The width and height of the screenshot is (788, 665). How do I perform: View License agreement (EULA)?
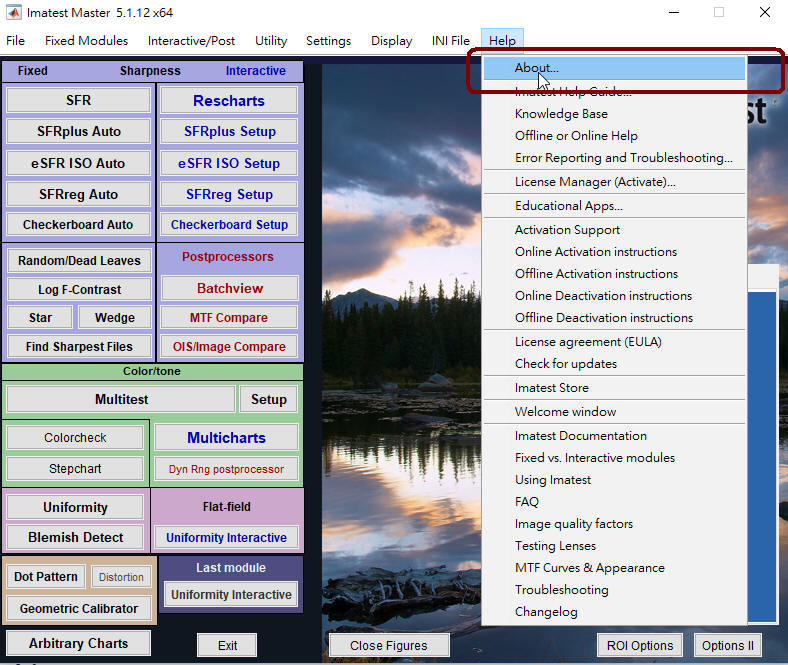614,342
